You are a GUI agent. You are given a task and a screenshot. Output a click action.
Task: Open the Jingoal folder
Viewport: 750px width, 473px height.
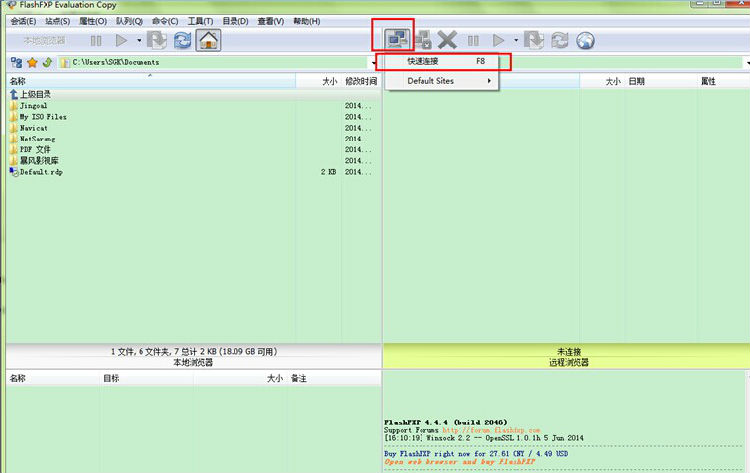[x=34, y=105]
